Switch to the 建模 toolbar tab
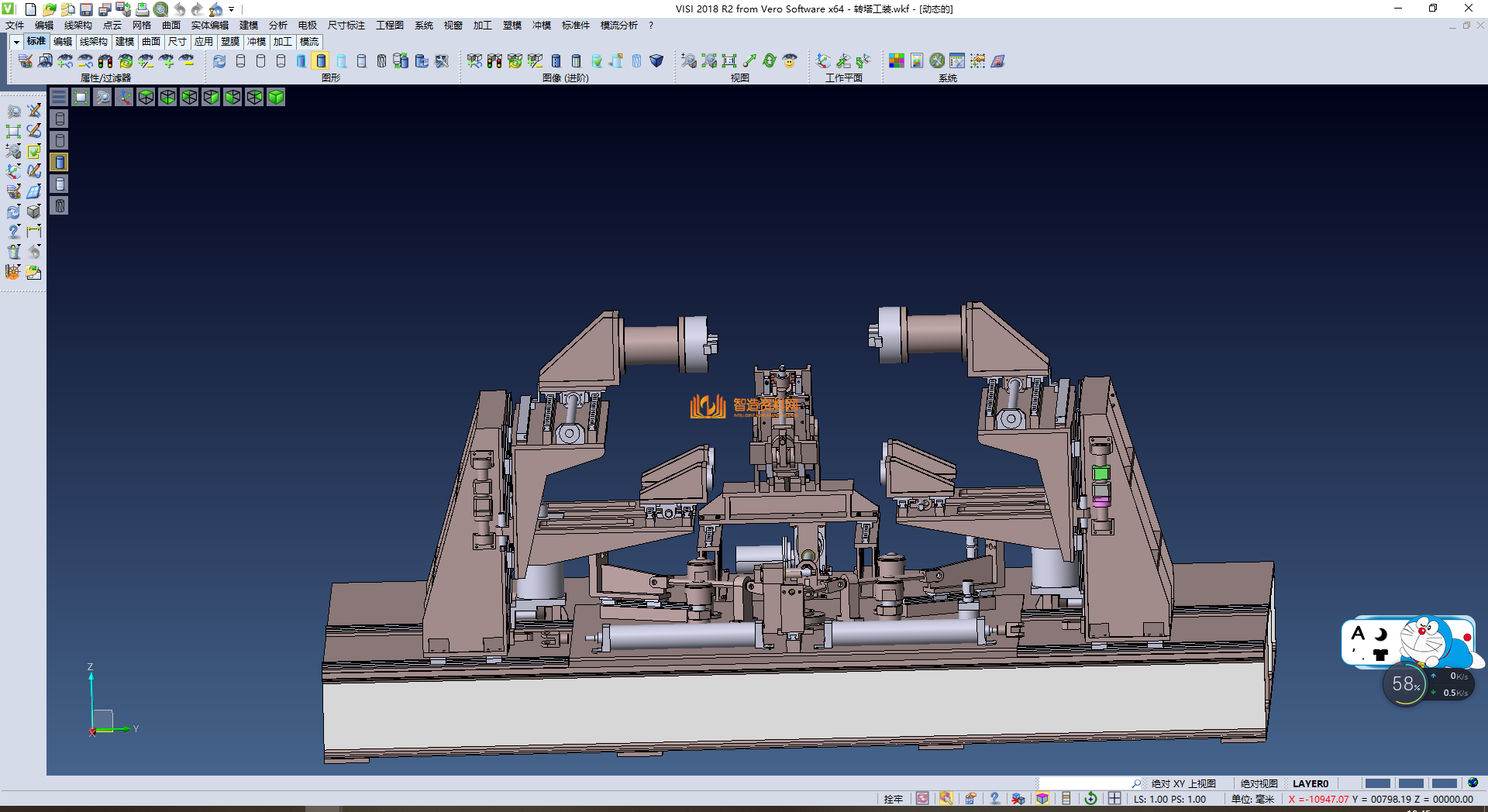 pos(124,42)
